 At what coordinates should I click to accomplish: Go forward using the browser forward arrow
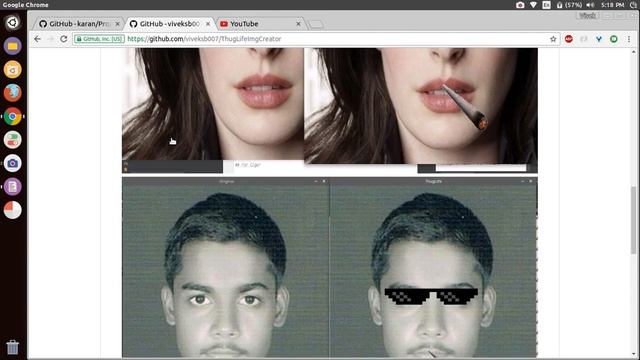pyautogui.click(x=51, y=39)
